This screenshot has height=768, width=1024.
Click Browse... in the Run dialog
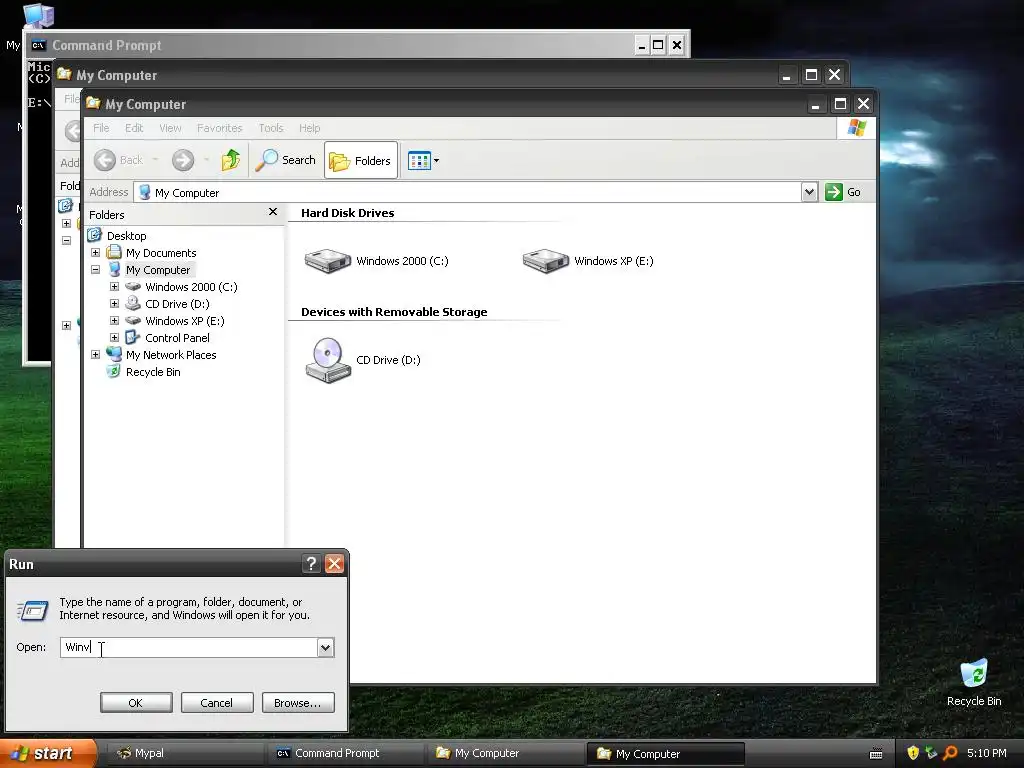[298, 703]
